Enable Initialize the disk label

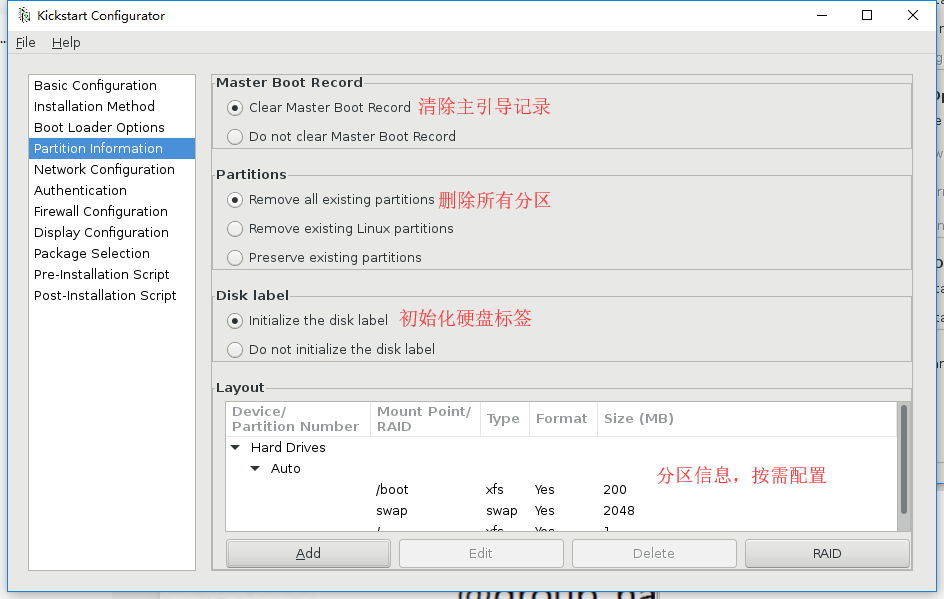(235, 321)
